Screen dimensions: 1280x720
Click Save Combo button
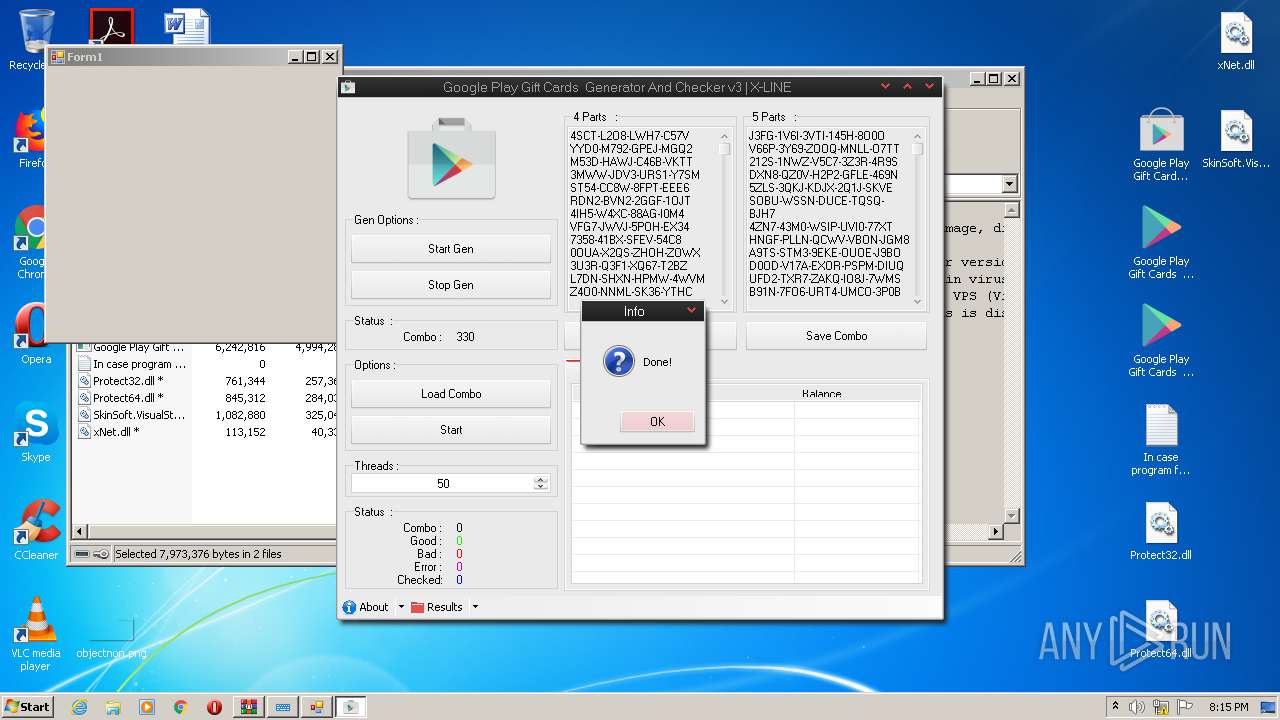click(x=836, y=336)
